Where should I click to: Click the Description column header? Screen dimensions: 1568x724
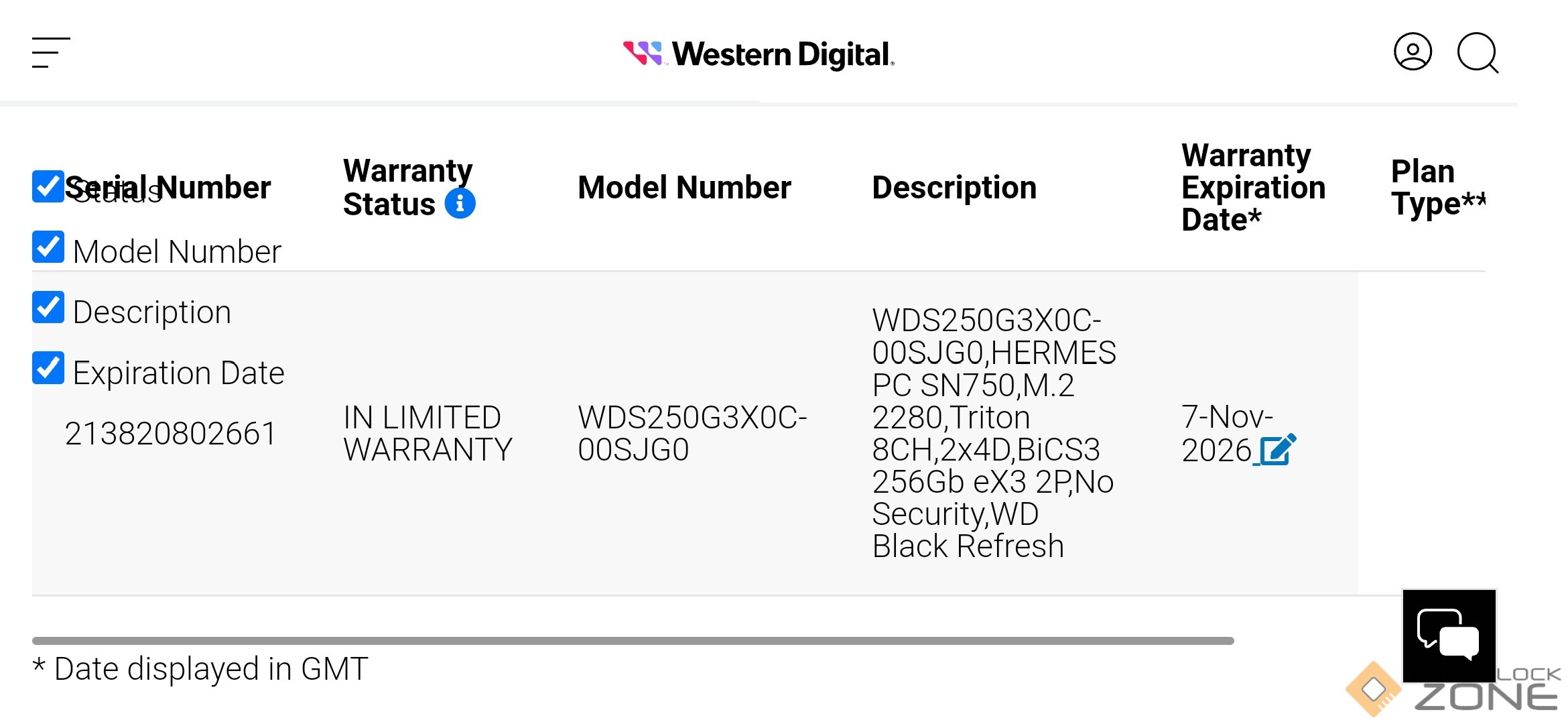(954, 188)
